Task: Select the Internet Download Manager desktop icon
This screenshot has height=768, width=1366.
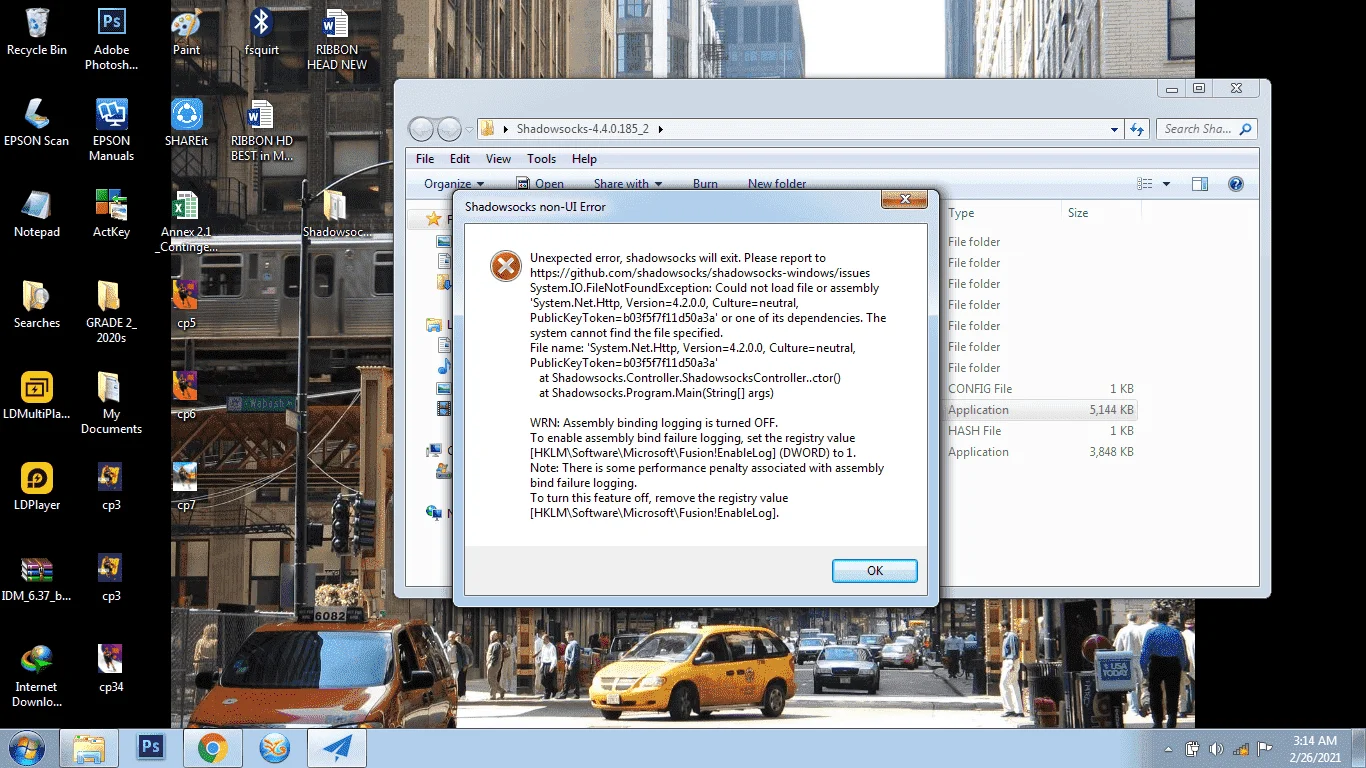Action: pyautogui.click(x=37, y=676)
